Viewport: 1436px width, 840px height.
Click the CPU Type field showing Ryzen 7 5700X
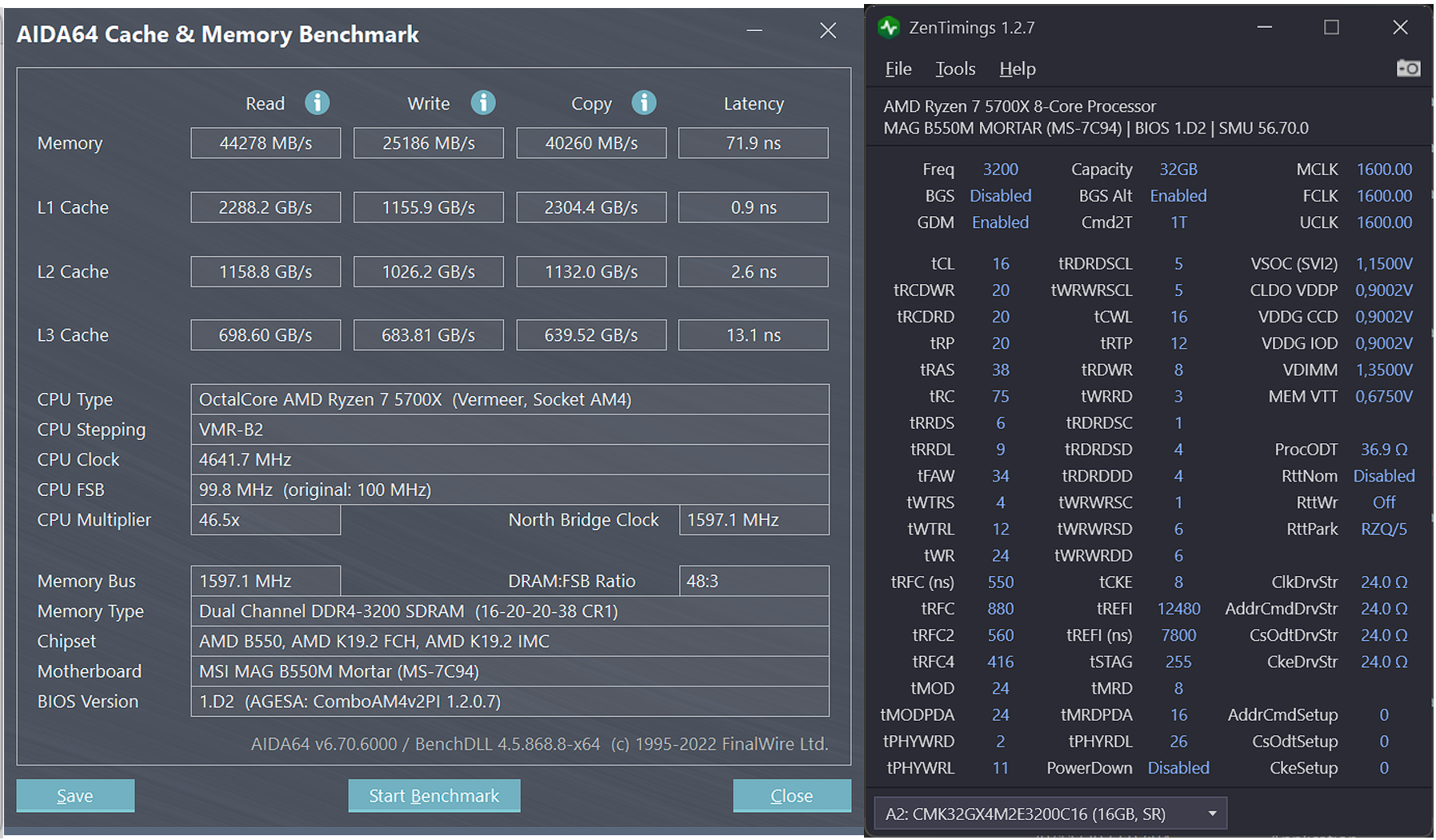(x=510, y=399)
